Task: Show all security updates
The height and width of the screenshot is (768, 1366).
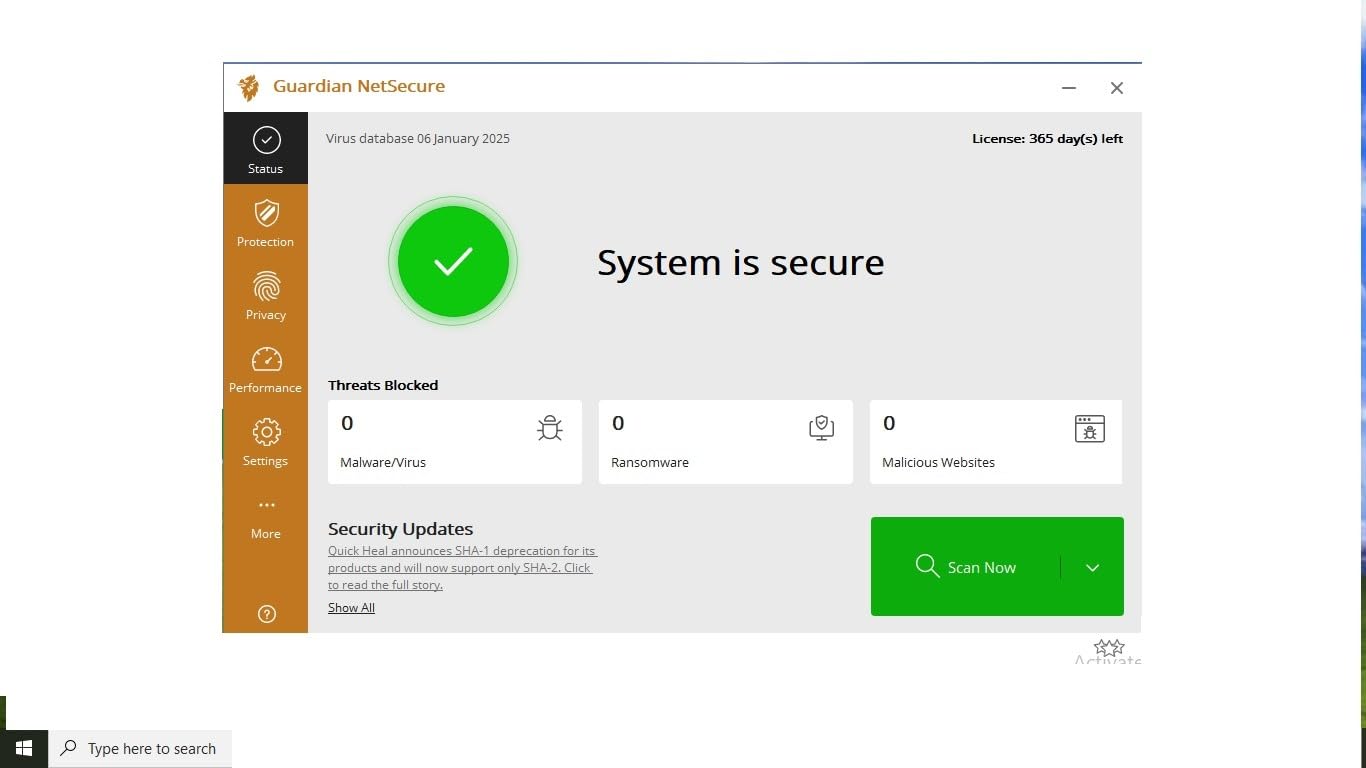Action: 351,607
